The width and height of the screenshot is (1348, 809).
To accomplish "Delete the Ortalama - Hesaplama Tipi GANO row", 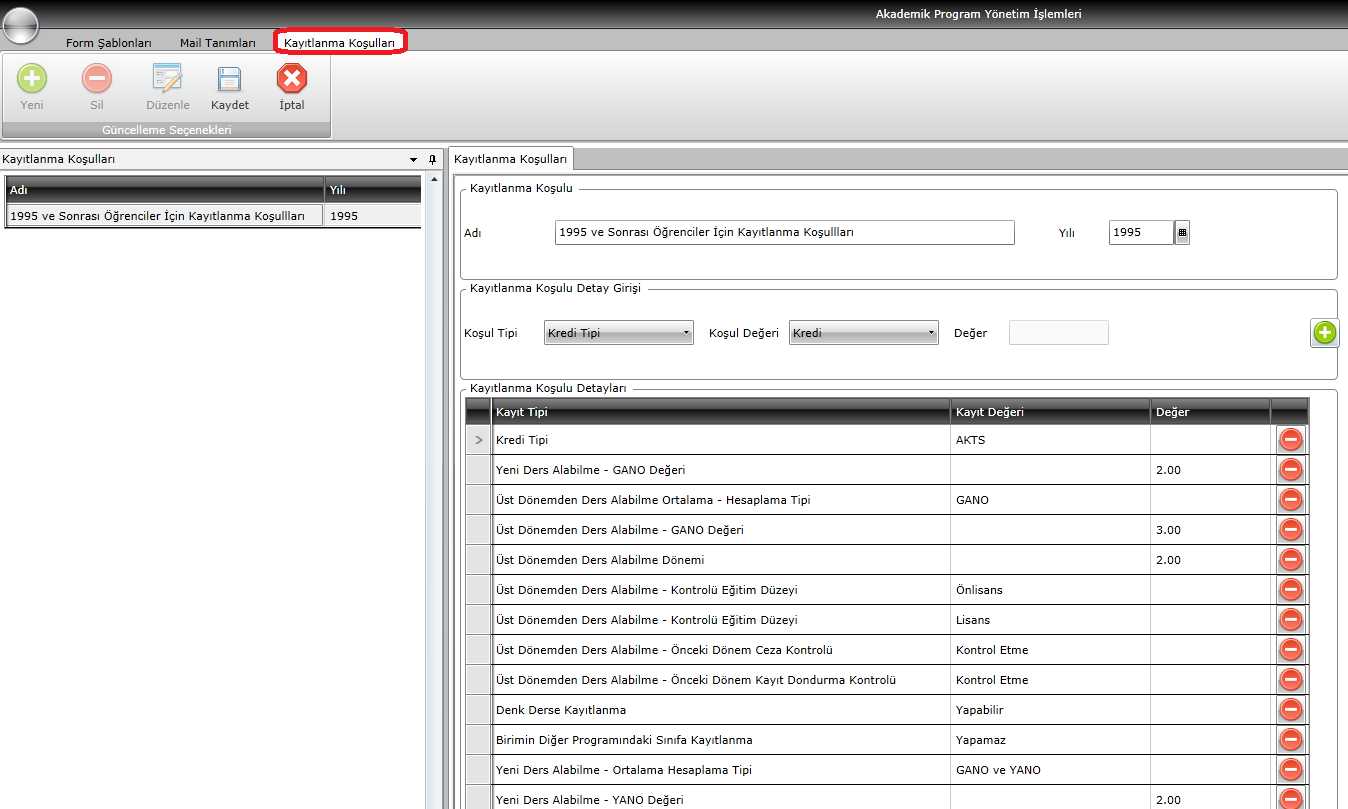I will pyautogui.click(x=1290, y=500).
